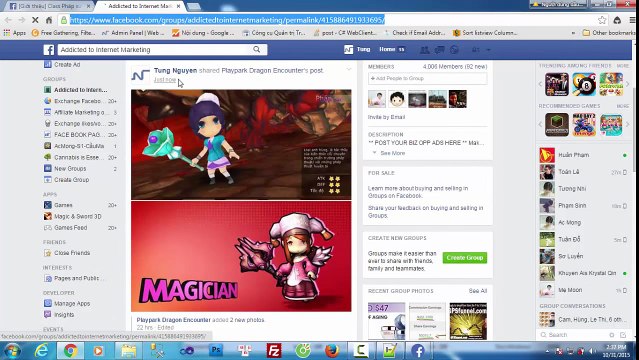Open Close Friends list
Screen dimensions: 639x360
tap(72, 253)
